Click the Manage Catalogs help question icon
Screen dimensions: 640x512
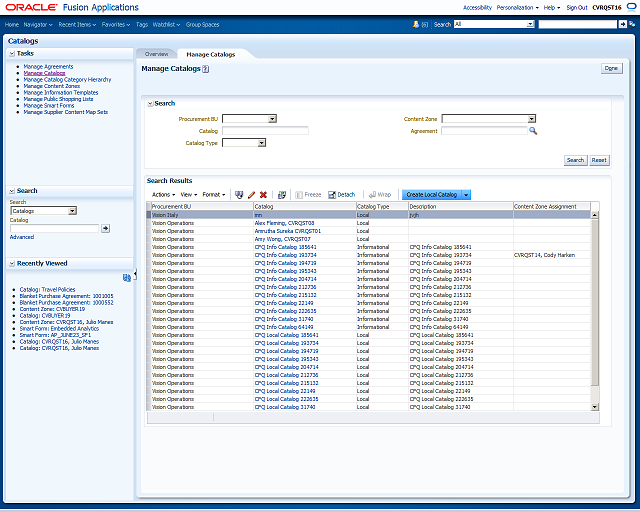coord(206,69)
